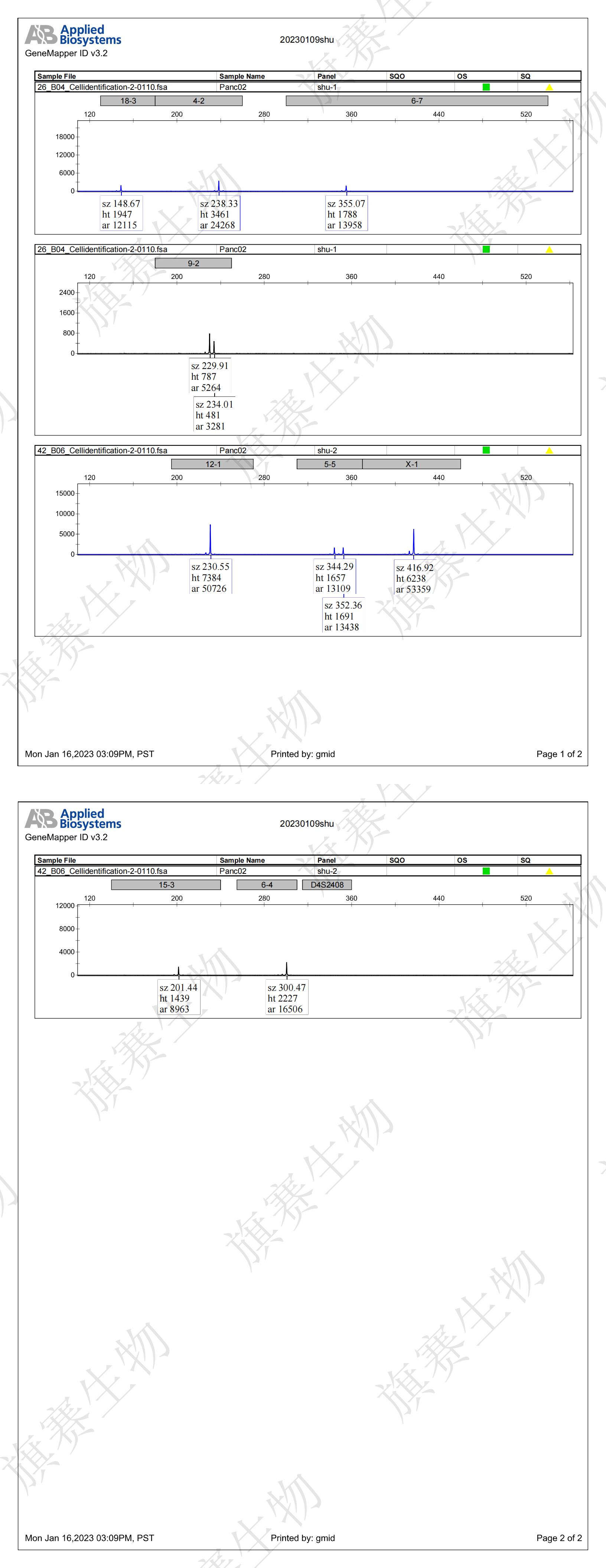
Task: Click yellow SQ triangle in 42_B06 row, page 1
Action: [x=549, y=450]
